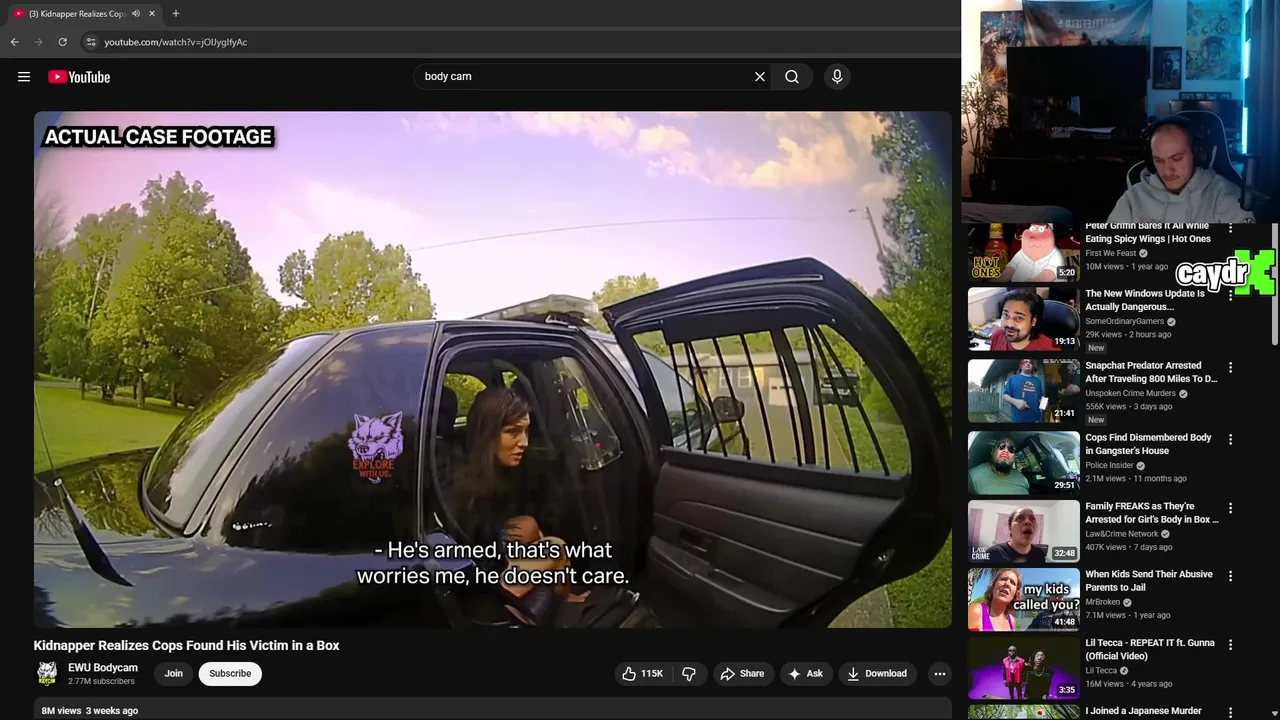Screen dimensions: 1280x720
Task: Open the EWU Bodycam channel avatar
Action: [x=47, y=673]
